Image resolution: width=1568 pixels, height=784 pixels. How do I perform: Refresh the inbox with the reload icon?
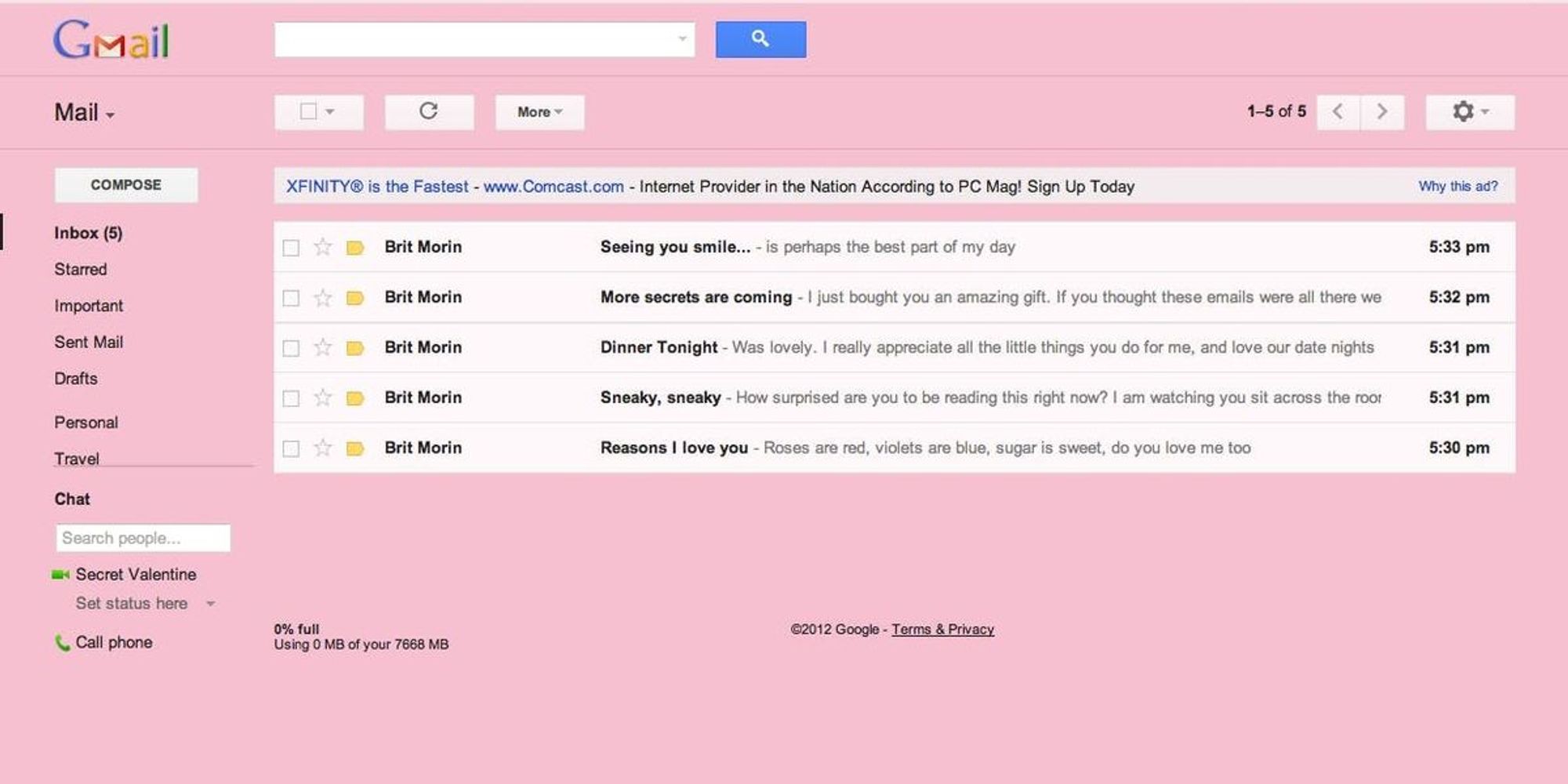[x=429, y=112]
